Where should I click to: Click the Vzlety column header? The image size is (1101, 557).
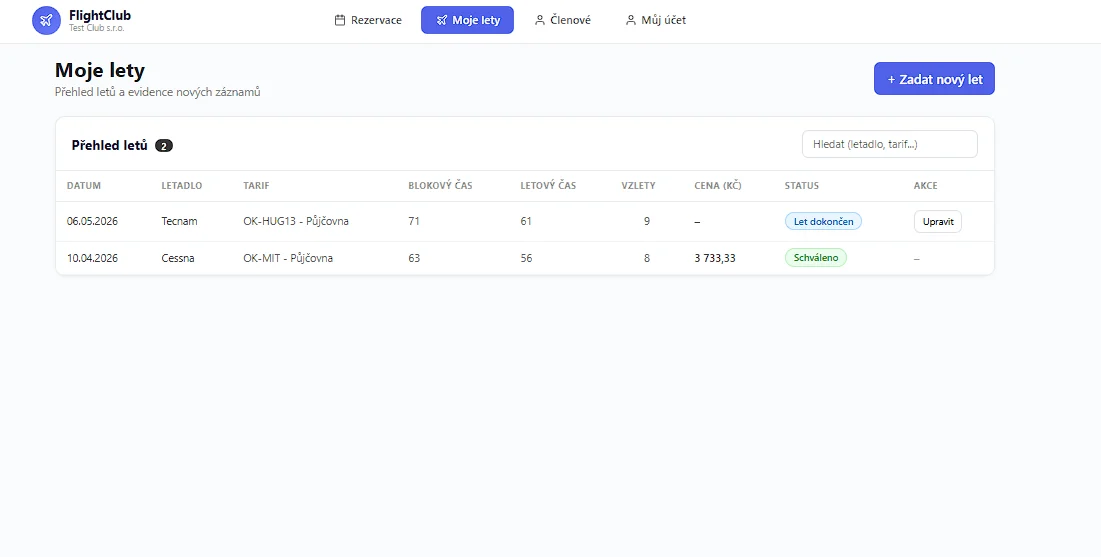click(638, 186)
